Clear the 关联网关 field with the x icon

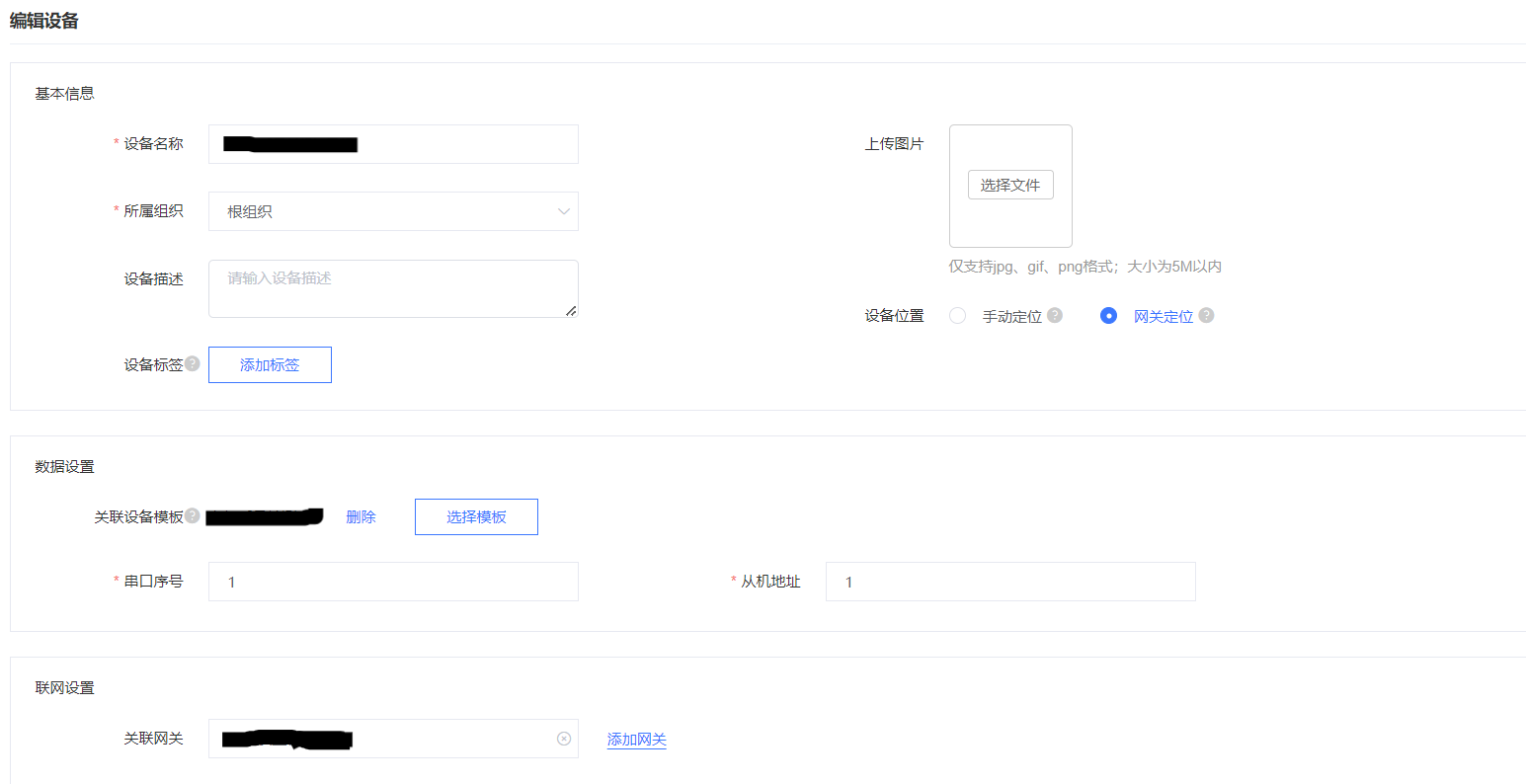564,739
